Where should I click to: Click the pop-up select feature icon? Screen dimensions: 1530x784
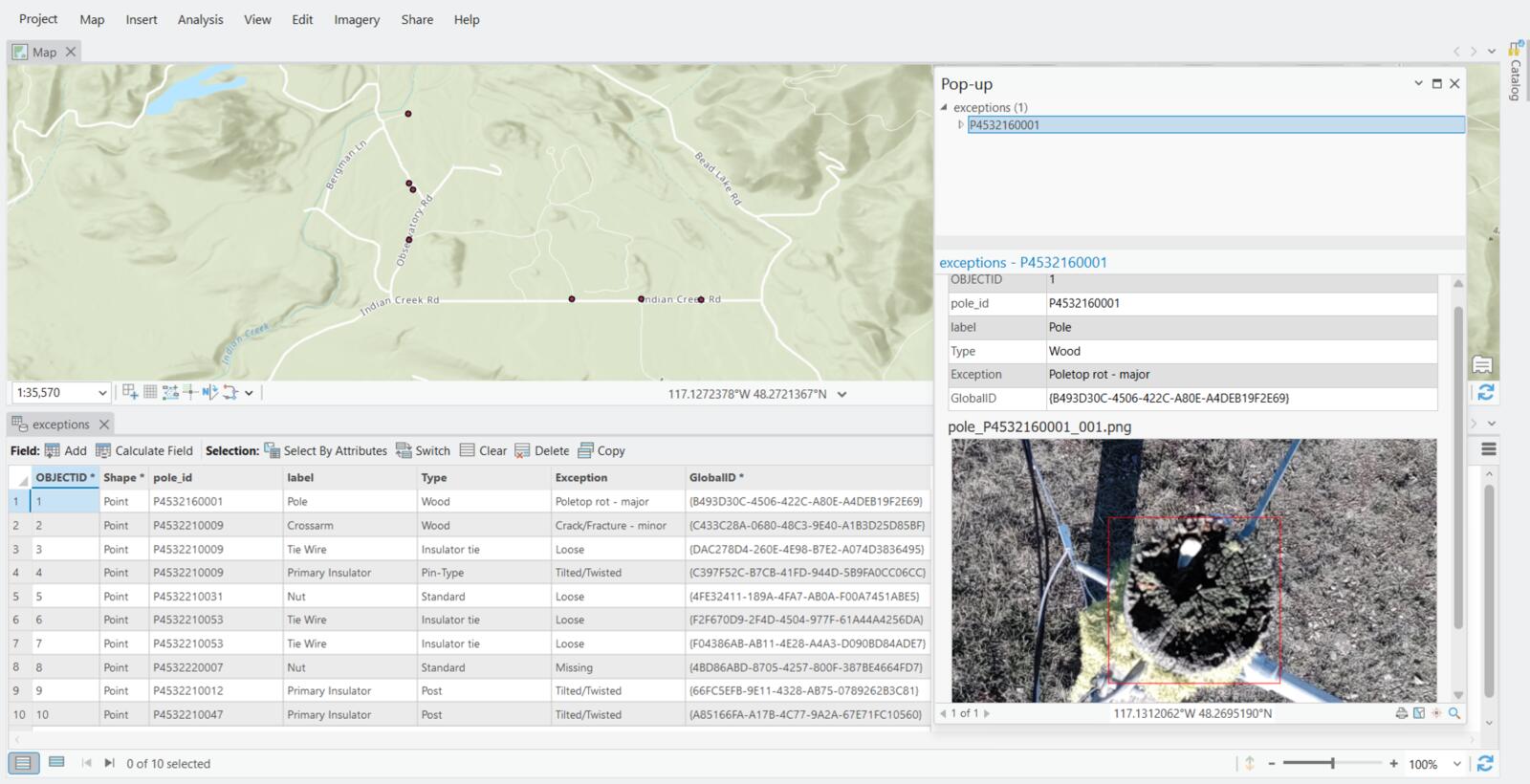coord(1419,713)
